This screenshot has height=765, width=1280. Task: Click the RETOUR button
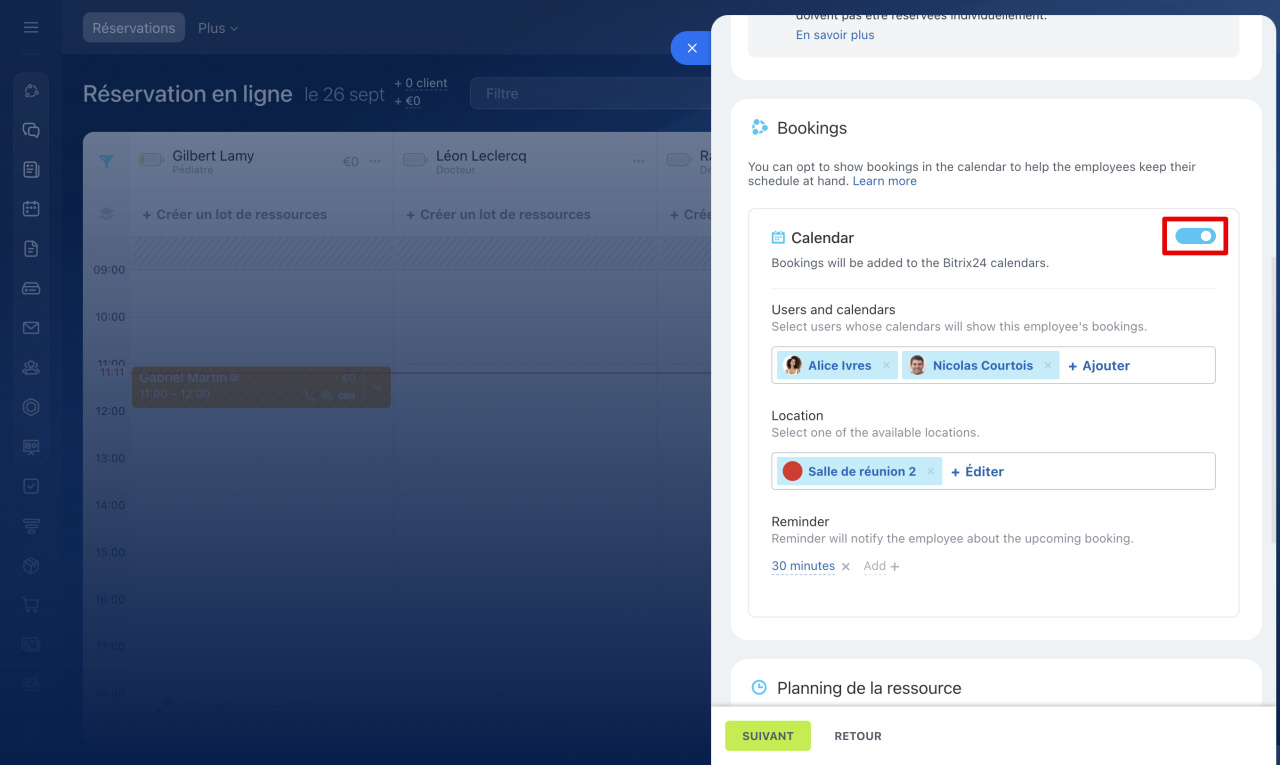[x=858, y=736]
